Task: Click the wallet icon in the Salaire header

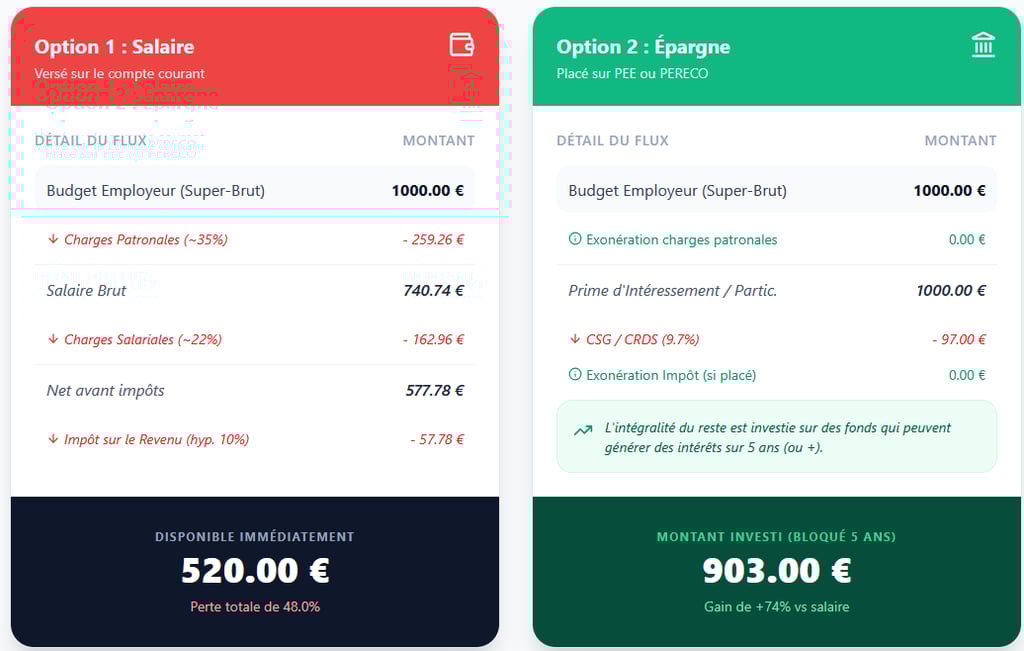Action: click(461, 45)
